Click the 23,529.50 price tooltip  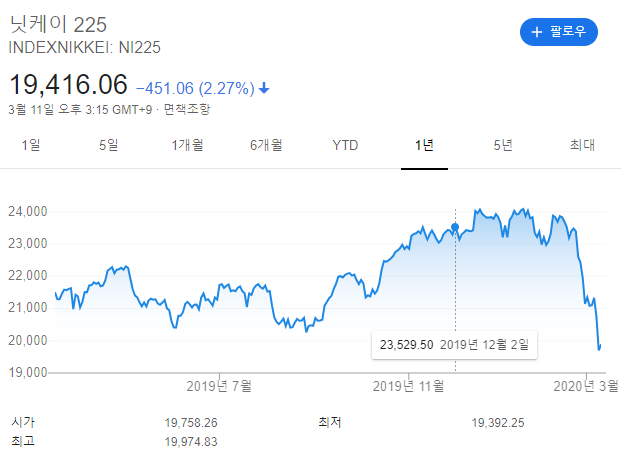(x=407, y=344)
